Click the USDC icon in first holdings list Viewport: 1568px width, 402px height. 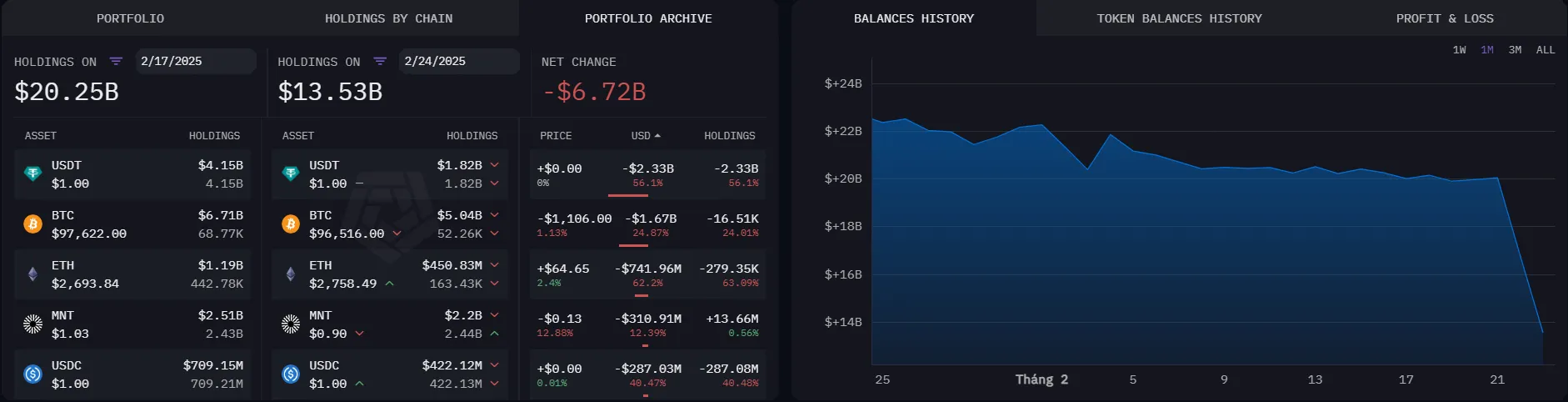pyautogui.click(x=33, y=374)
